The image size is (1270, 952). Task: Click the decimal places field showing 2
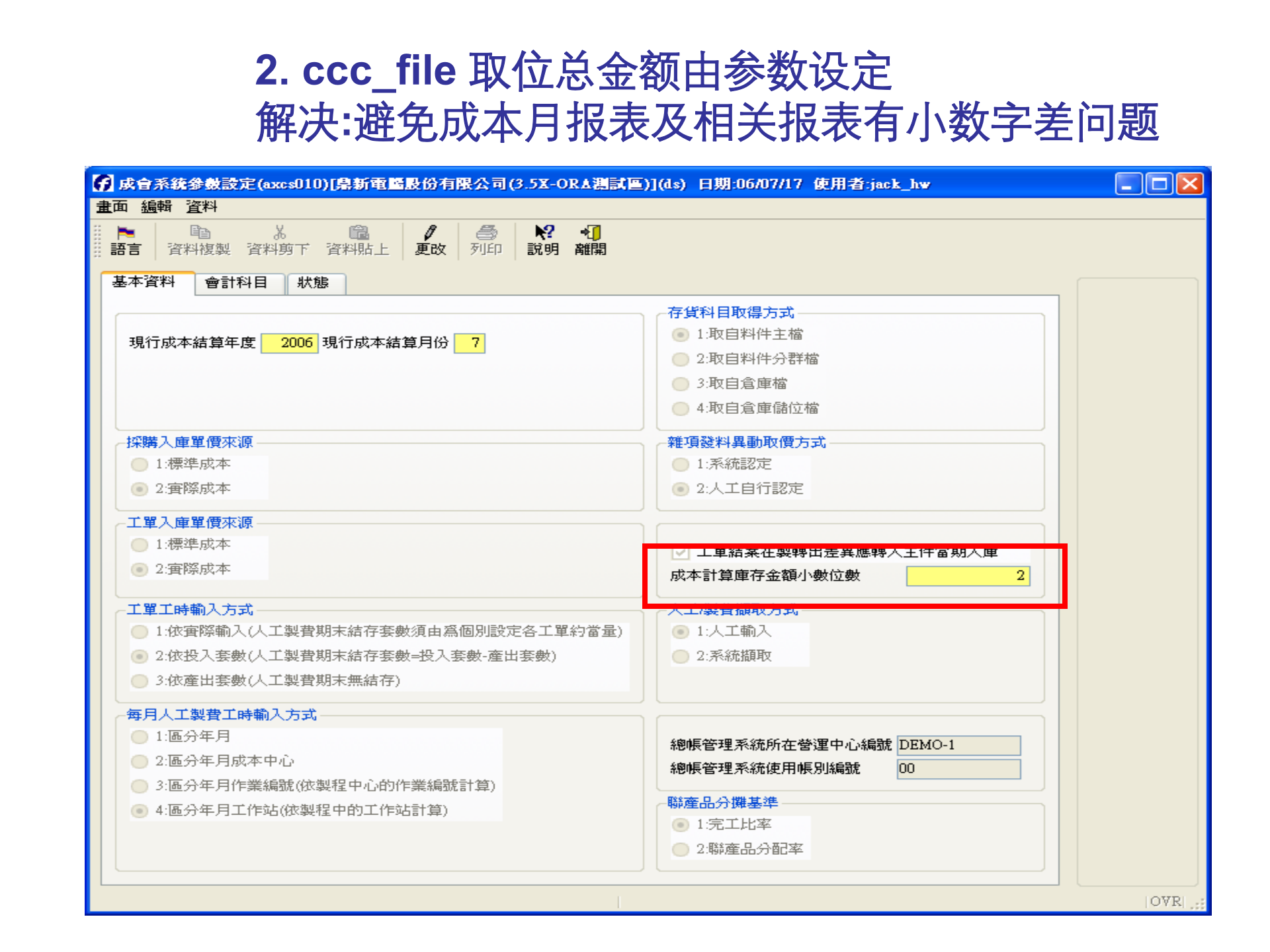(x=967, y=576)
